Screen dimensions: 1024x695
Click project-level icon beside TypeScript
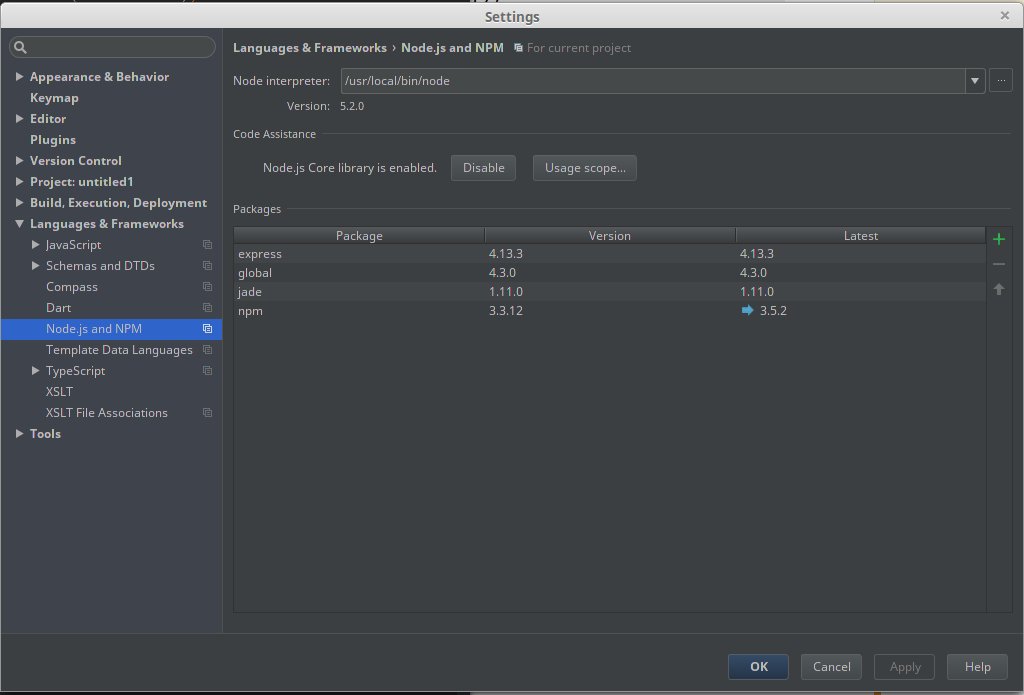tap(207, 370)
